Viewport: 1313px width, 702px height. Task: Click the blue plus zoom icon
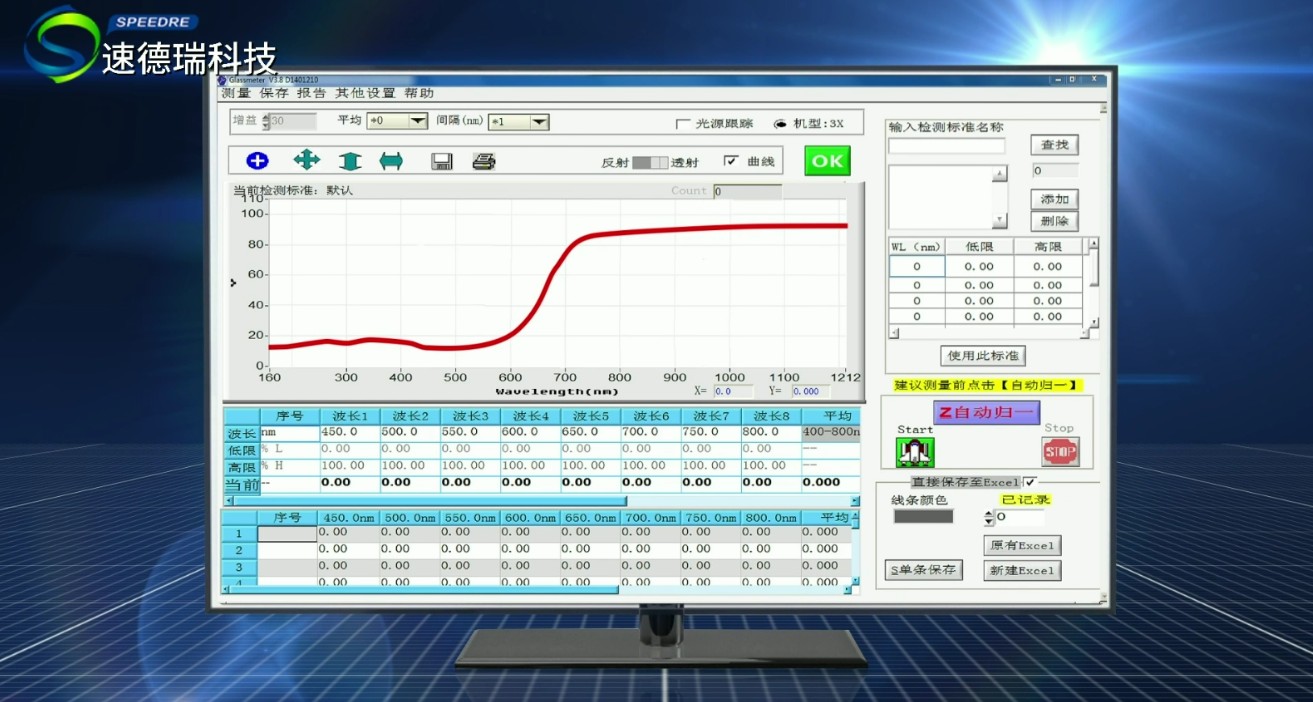click(x=257, y=161)
